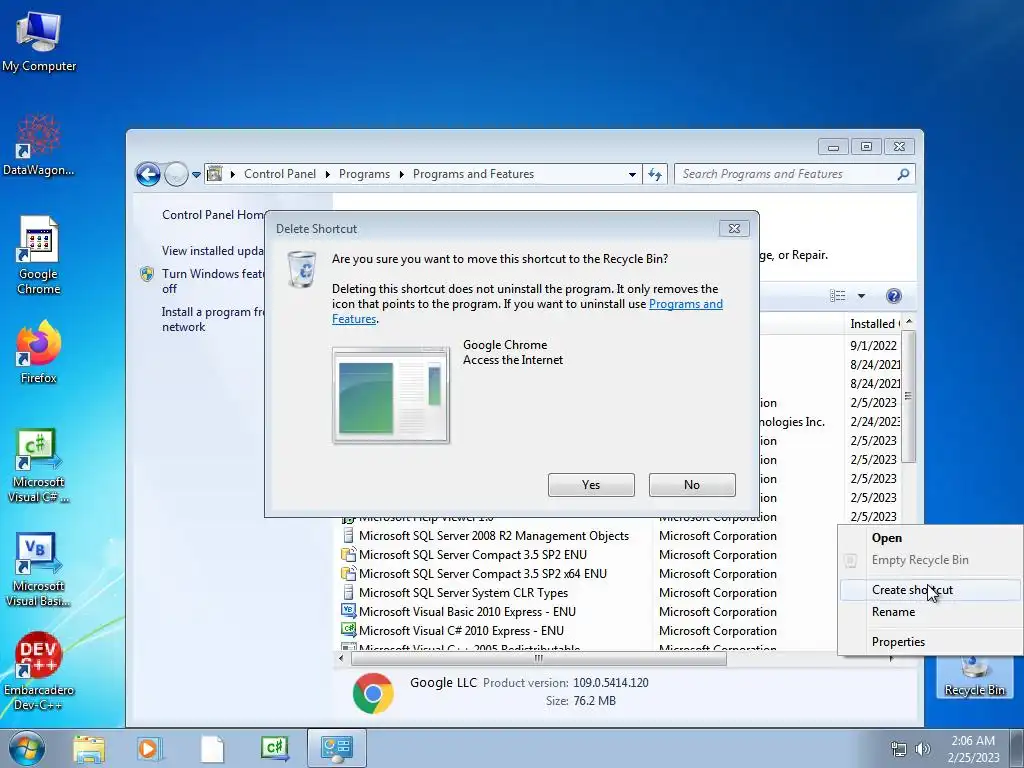This screenshot has height=768, width=1024.
Task: Open the DataWagon desktop shortcut
Action: pyautogui.click(x=39, y=145)
